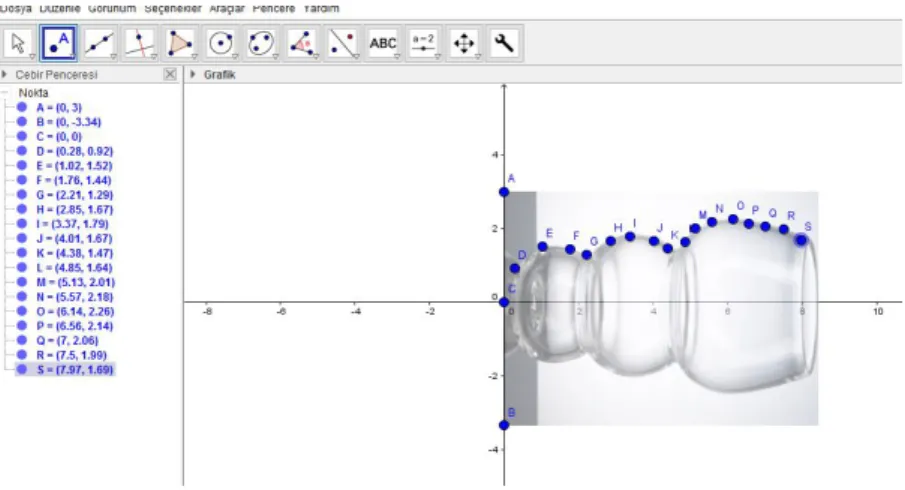Image resolution: width=905 pixels, height=490 pixels.
Task: Click the wrench settings tool
Action: [504, 43]
